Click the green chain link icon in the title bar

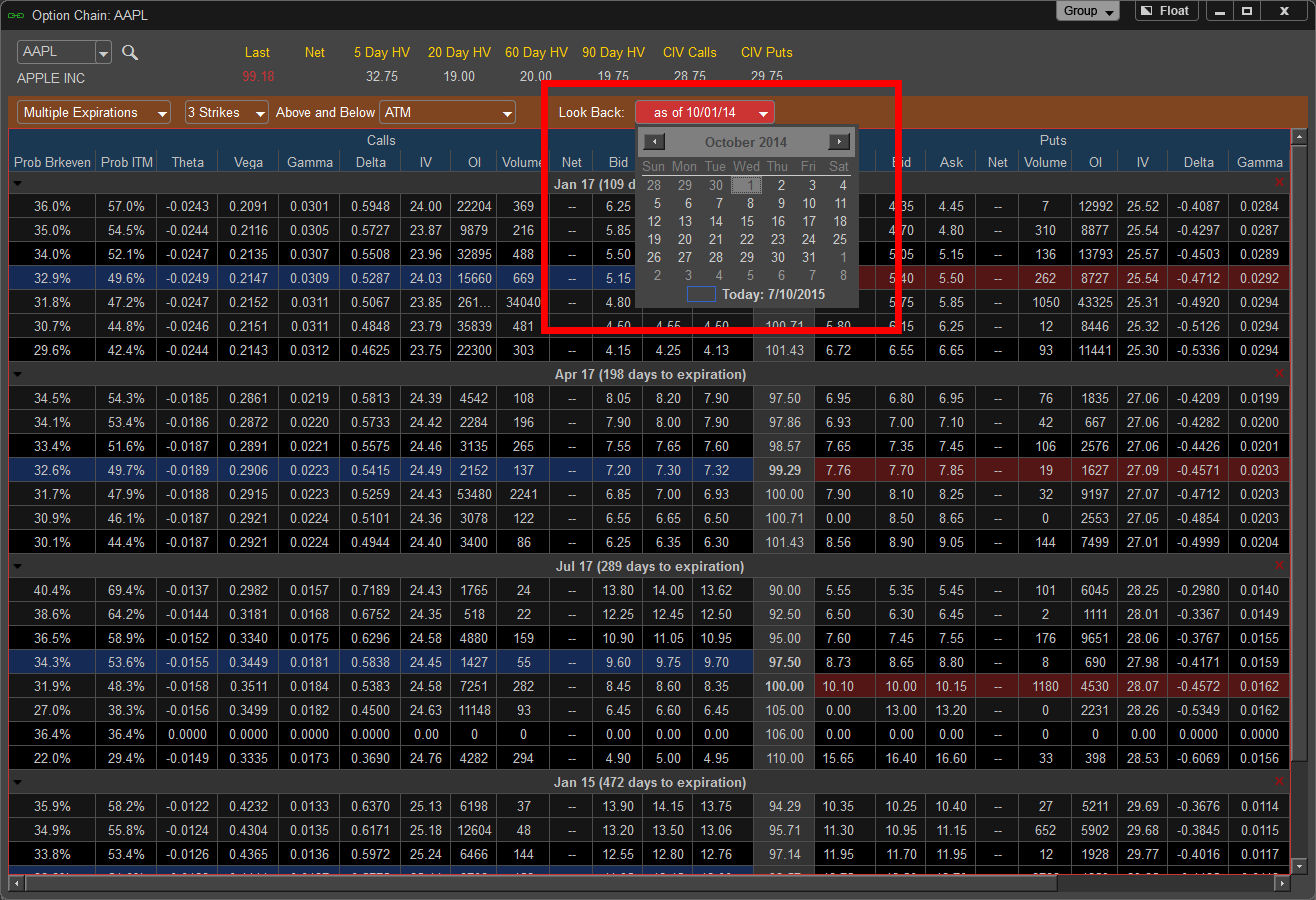[16, 15]
